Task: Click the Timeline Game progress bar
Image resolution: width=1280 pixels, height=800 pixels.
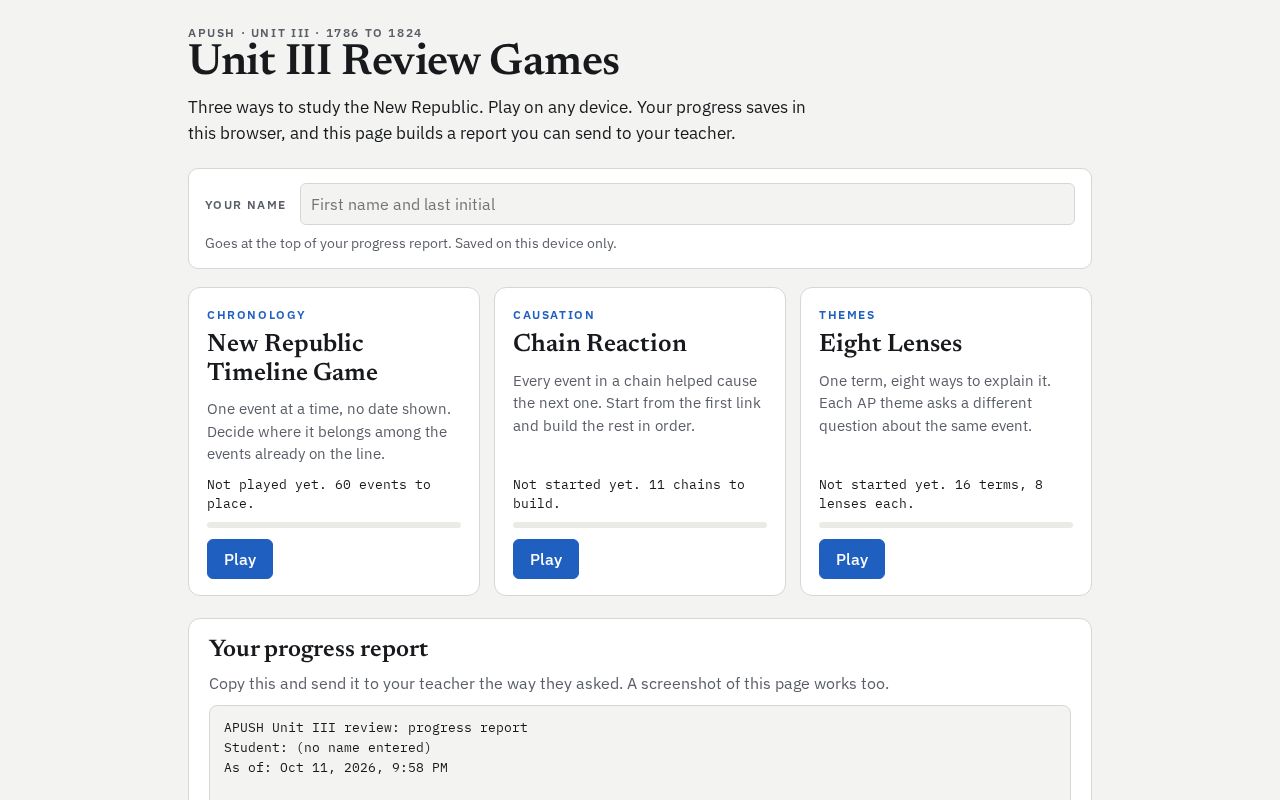Action: pyautogui.click(x=334, y=525)
